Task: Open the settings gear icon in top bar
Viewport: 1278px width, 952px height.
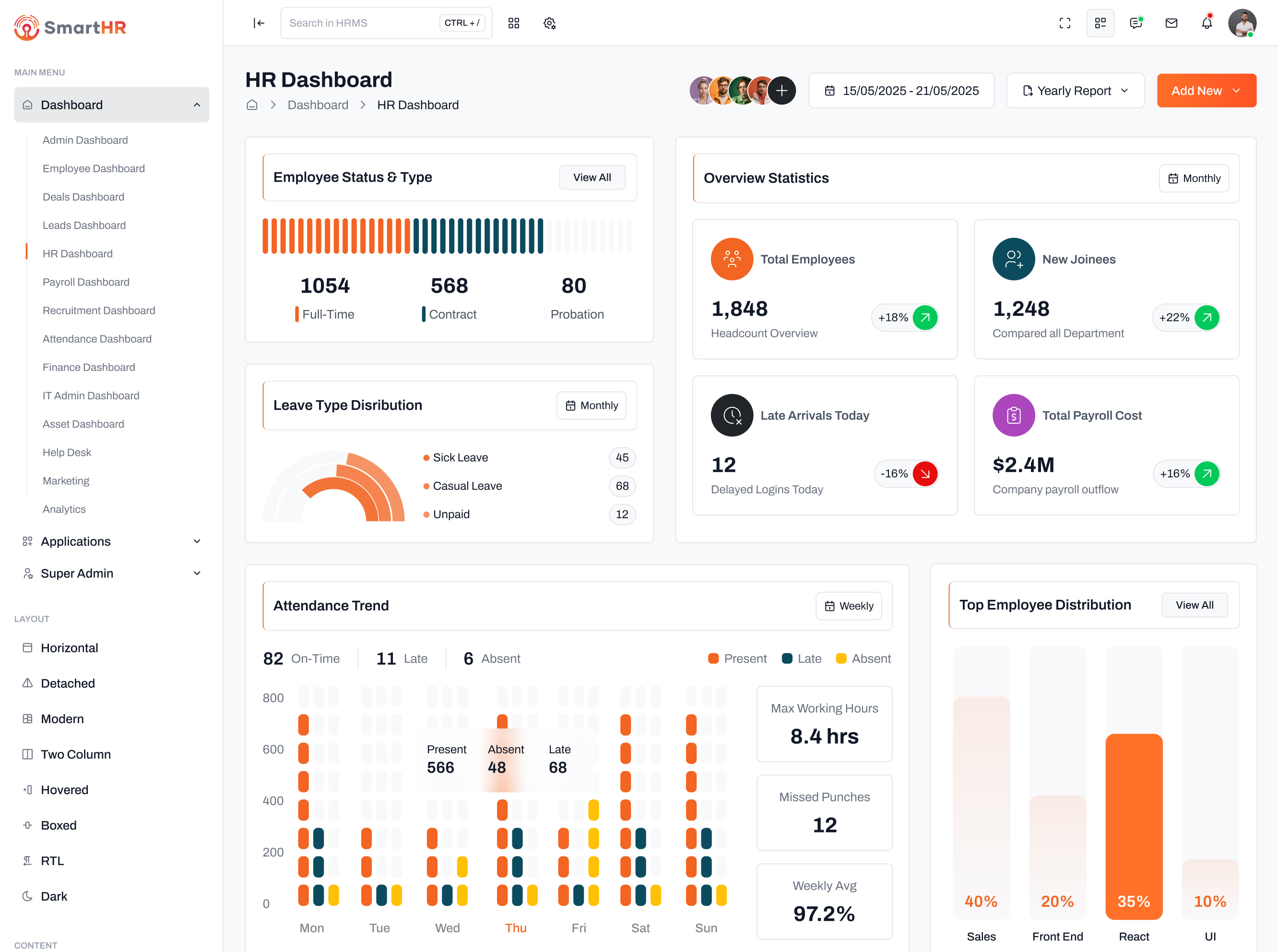Action: [549, 23]
